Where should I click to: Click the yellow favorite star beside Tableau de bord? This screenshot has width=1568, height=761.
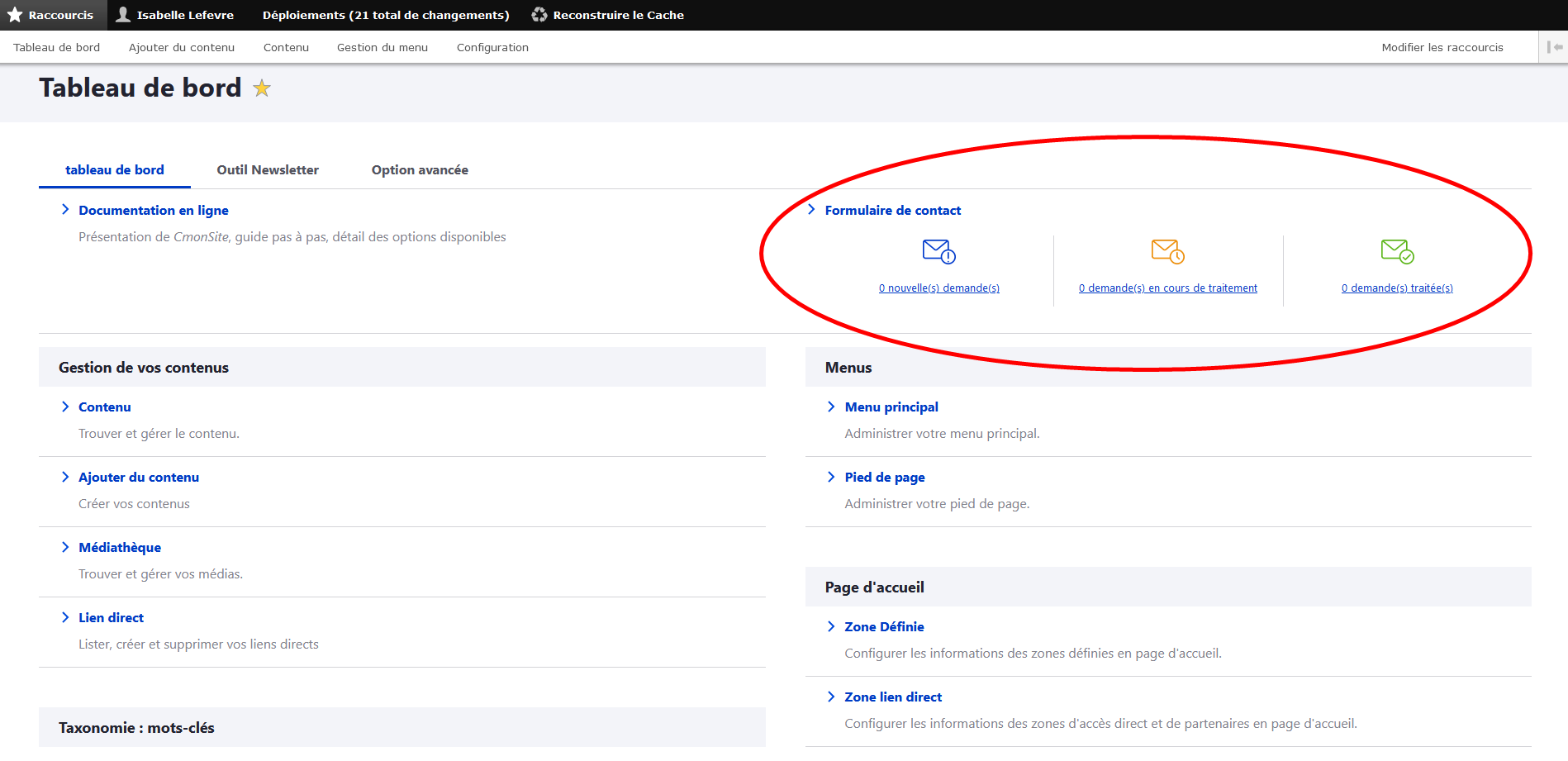pyautogui.click(x=262, y=88)
